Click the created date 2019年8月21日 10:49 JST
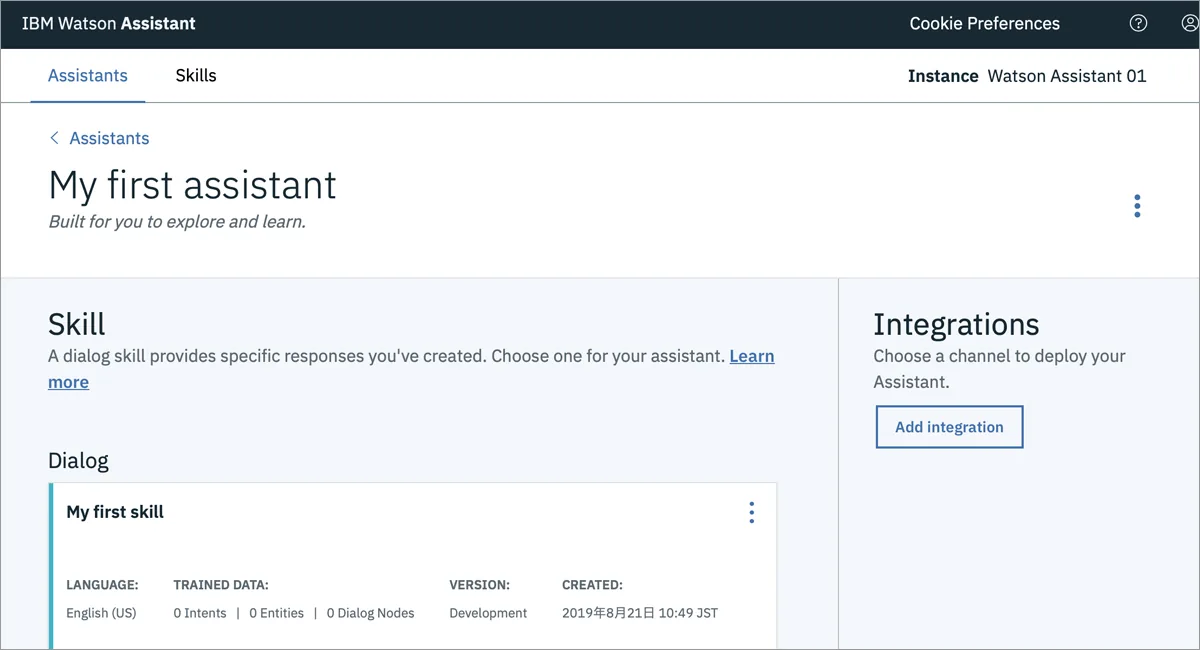 point(640,613)
